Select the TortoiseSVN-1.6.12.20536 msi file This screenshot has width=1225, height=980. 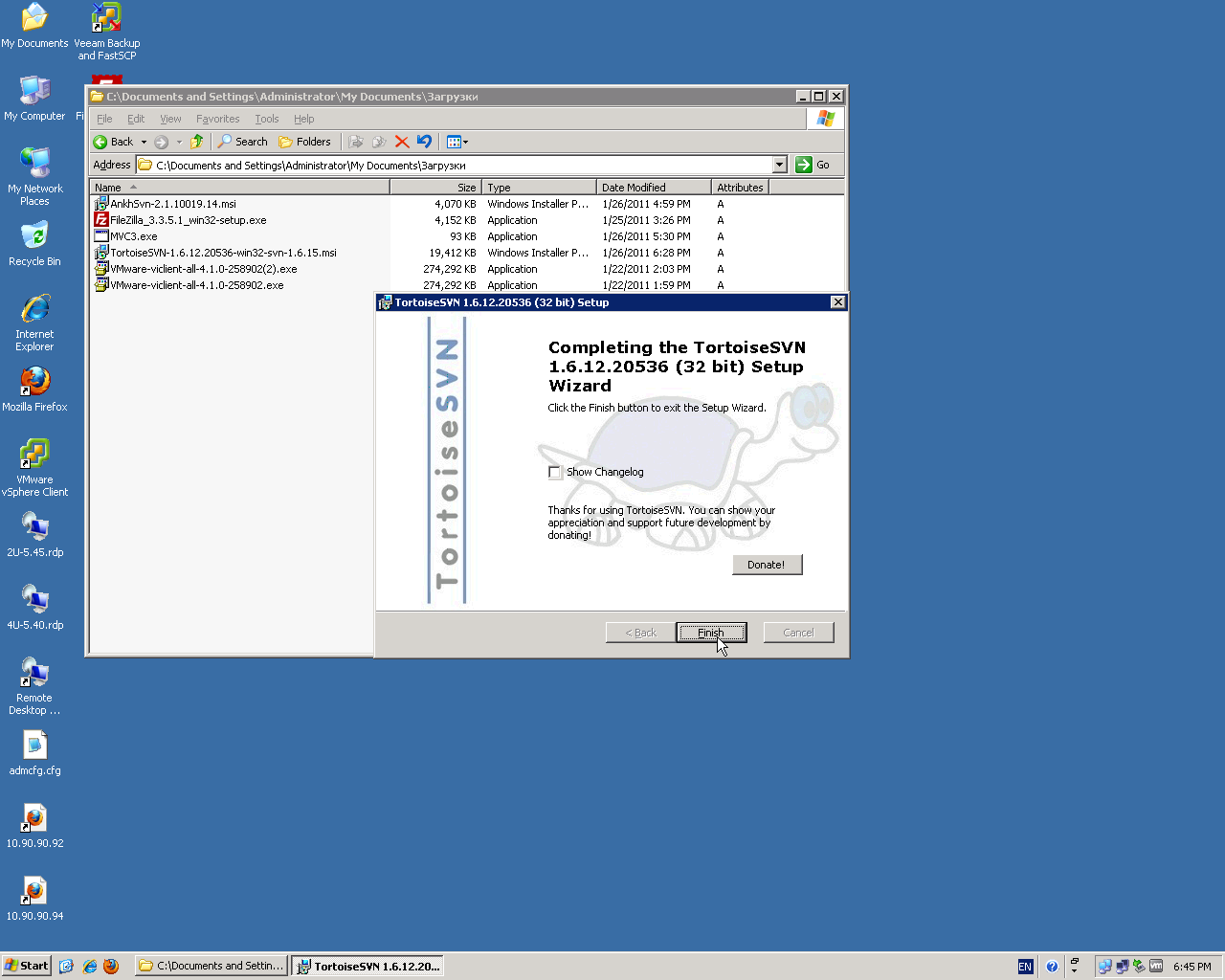(216, 253)
